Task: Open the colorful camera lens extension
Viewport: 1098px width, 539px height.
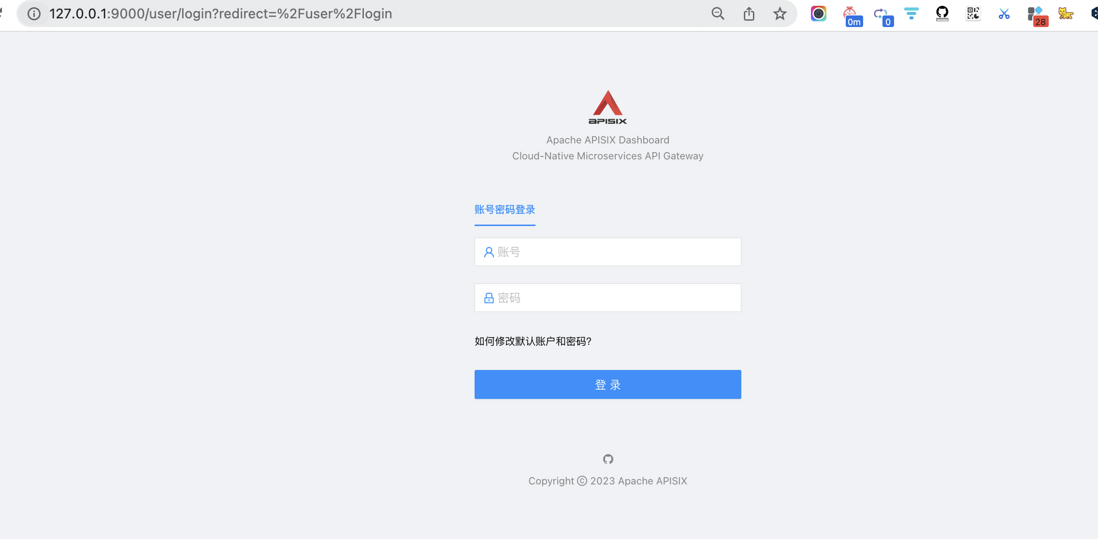Action: [819, 13]
